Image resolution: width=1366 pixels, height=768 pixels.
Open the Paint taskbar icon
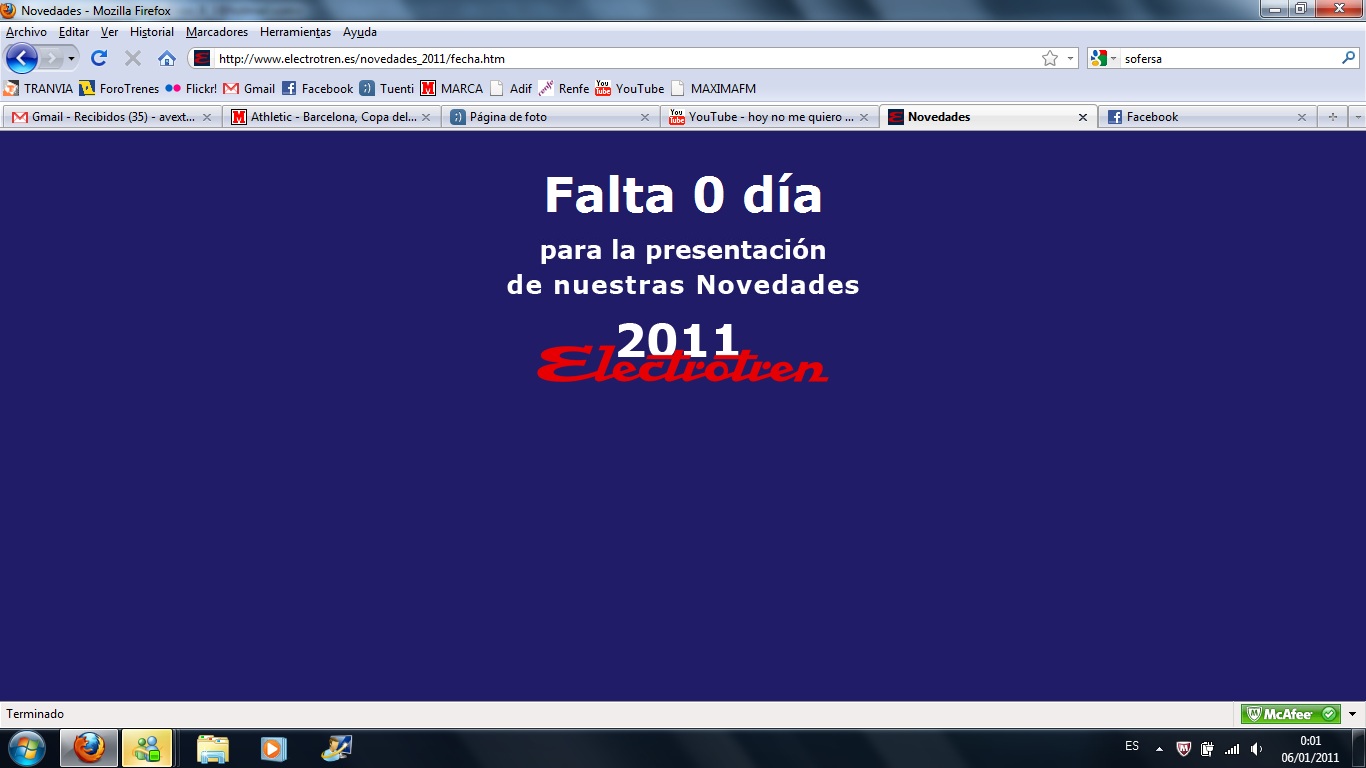click(337, 747)
